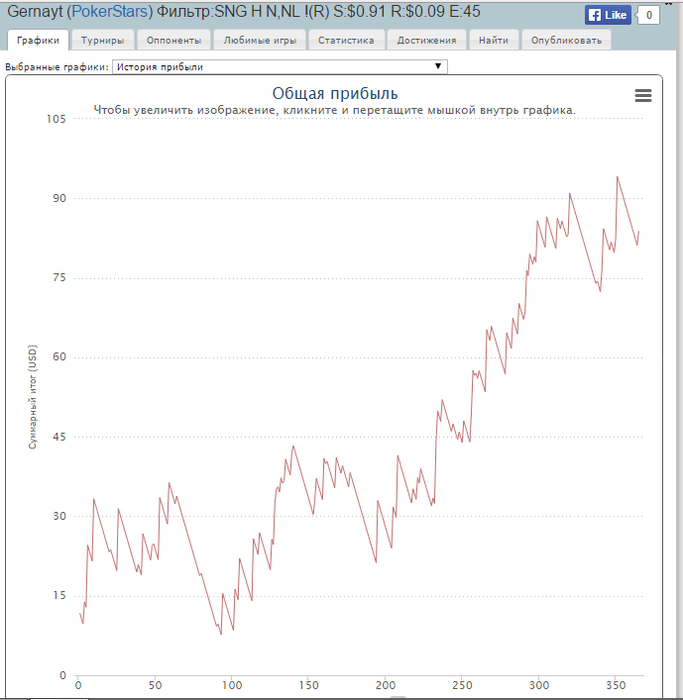Click the X-axis label 300
This screenshot has height=700, width=683.
pyautogui.click(x=539, y=685)
